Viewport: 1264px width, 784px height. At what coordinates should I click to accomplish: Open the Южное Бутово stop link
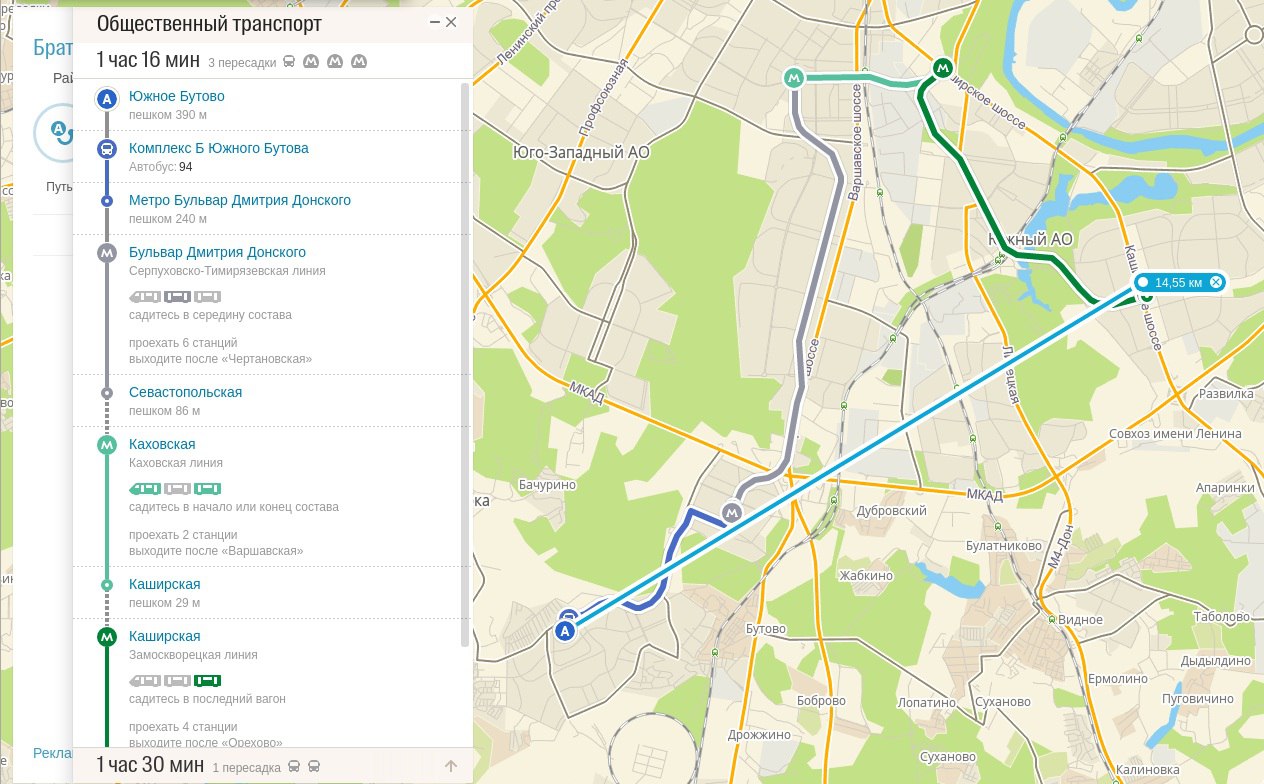pyautogui.click(x=176, y=97)
